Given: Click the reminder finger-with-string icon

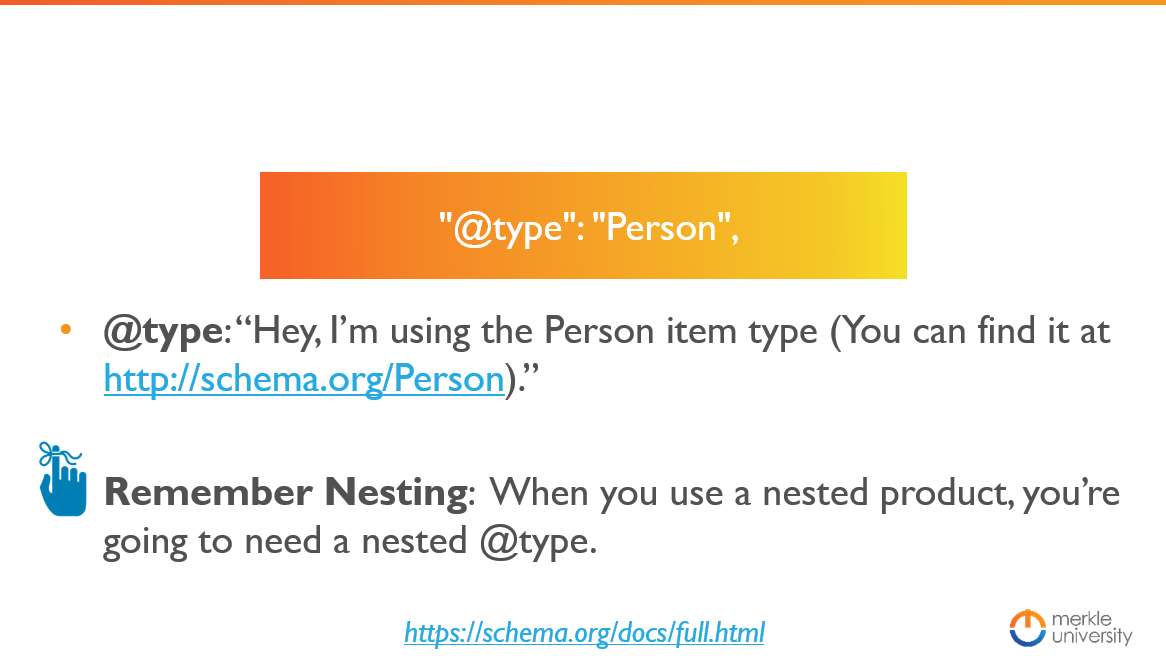Looking at the screenshot, I should (62, 479).
